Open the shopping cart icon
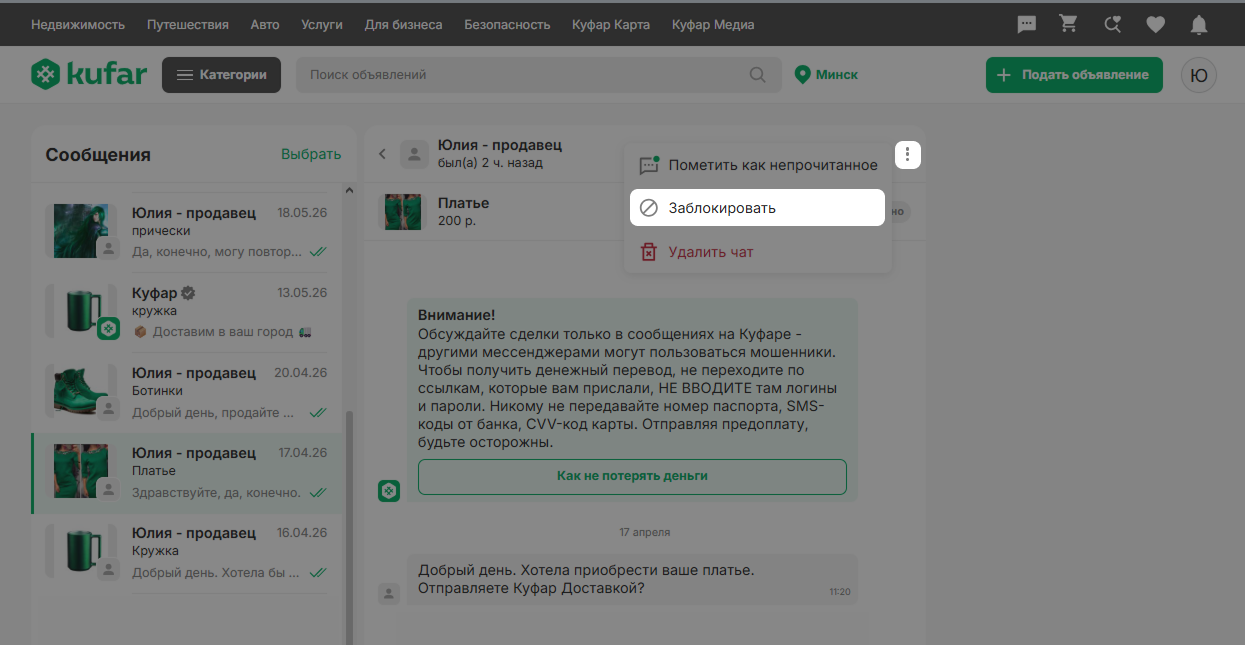 1069,24
